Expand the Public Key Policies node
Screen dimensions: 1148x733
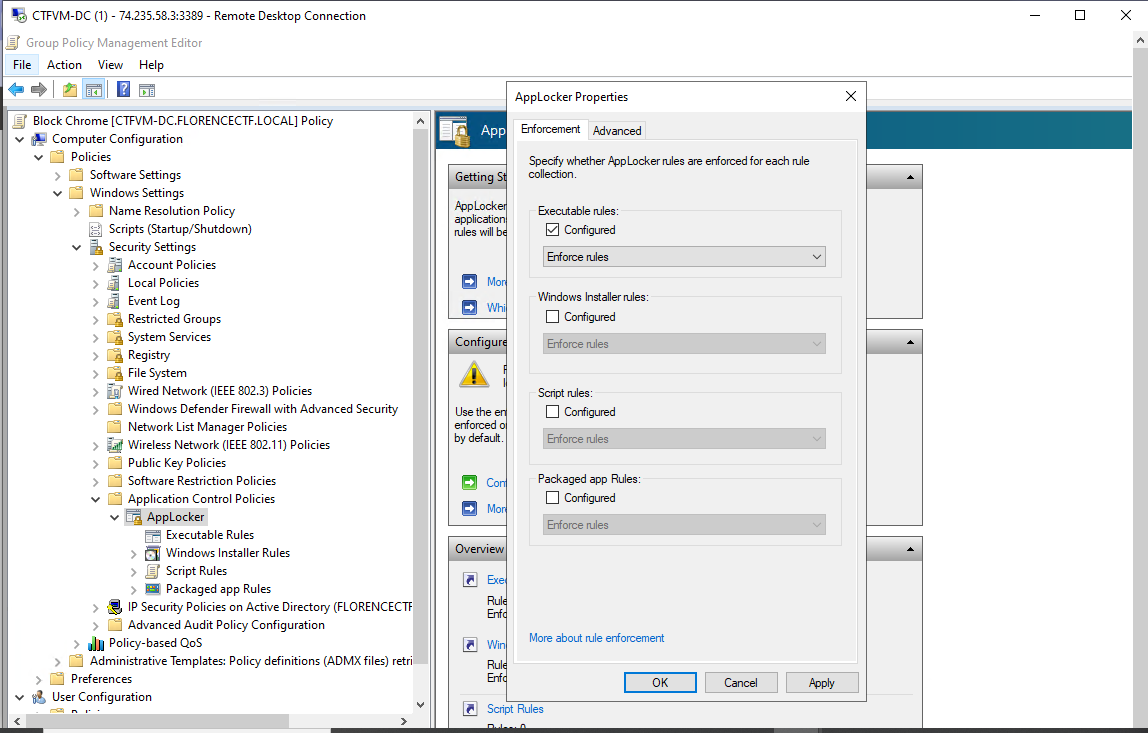point(96,464)
